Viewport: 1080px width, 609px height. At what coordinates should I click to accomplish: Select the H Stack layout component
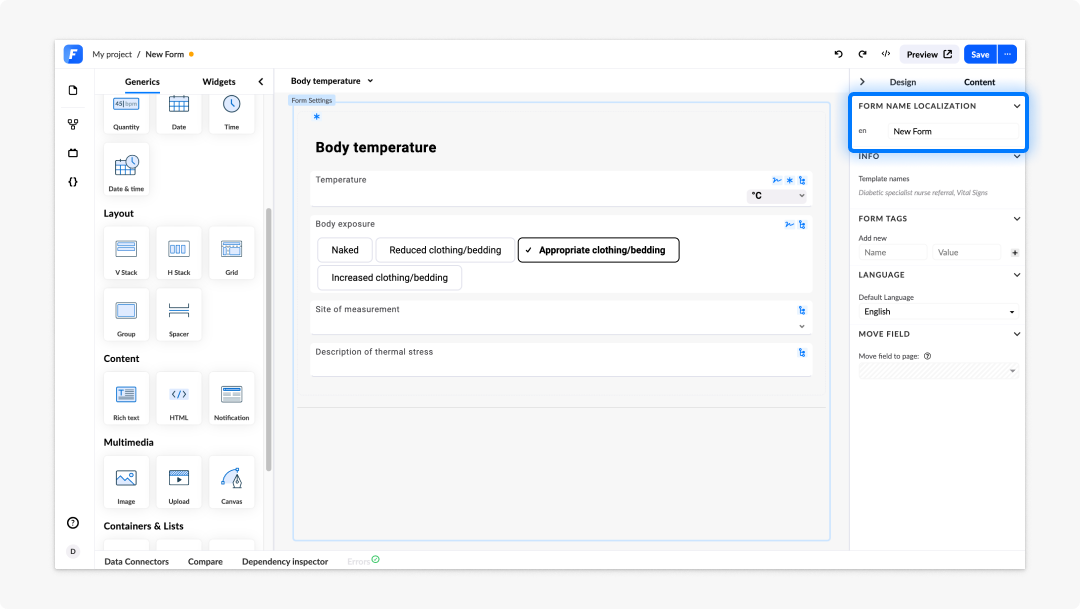click(179, 253)
